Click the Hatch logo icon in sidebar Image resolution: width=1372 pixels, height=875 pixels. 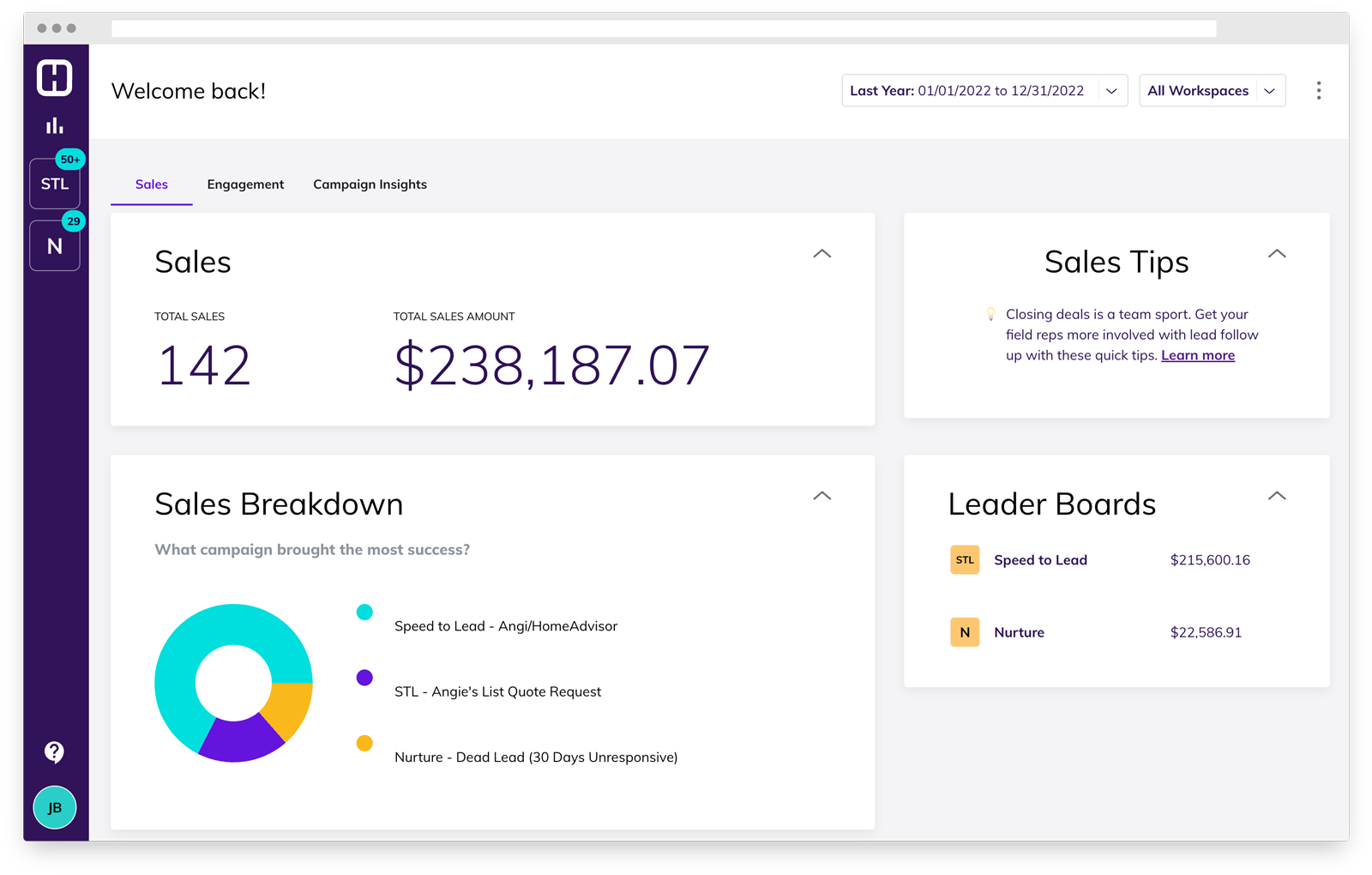click(x=54, y=78)
